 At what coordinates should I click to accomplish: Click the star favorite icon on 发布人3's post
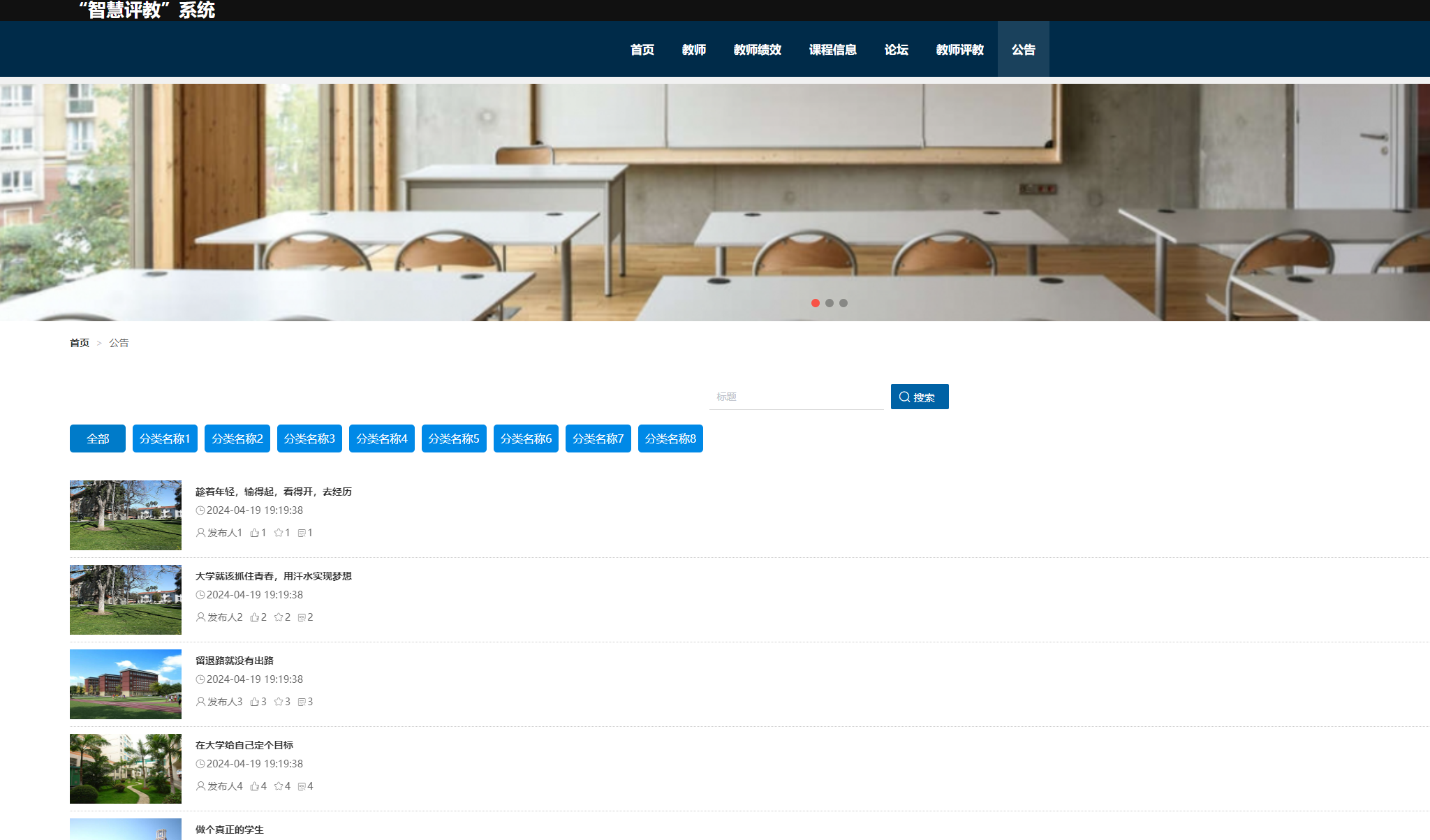click(x=279, y=702)
